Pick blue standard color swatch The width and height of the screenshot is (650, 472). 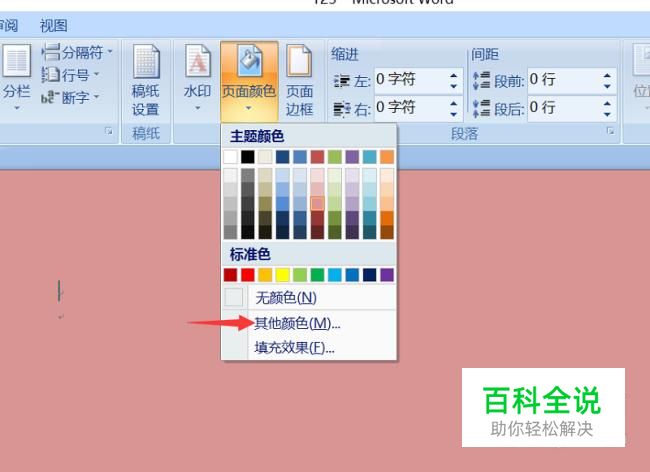tap(352, 275)
